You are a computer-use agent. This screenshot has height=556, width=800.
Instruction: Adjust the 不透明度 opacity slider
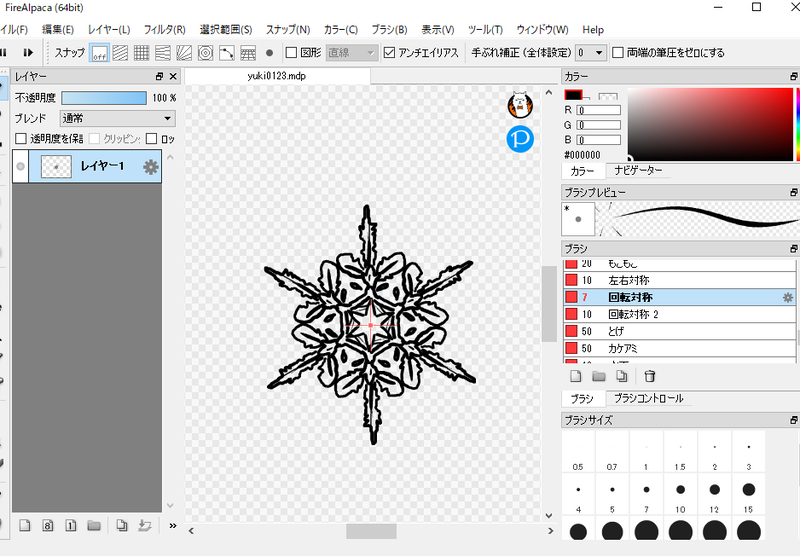(x=104, y=98)
